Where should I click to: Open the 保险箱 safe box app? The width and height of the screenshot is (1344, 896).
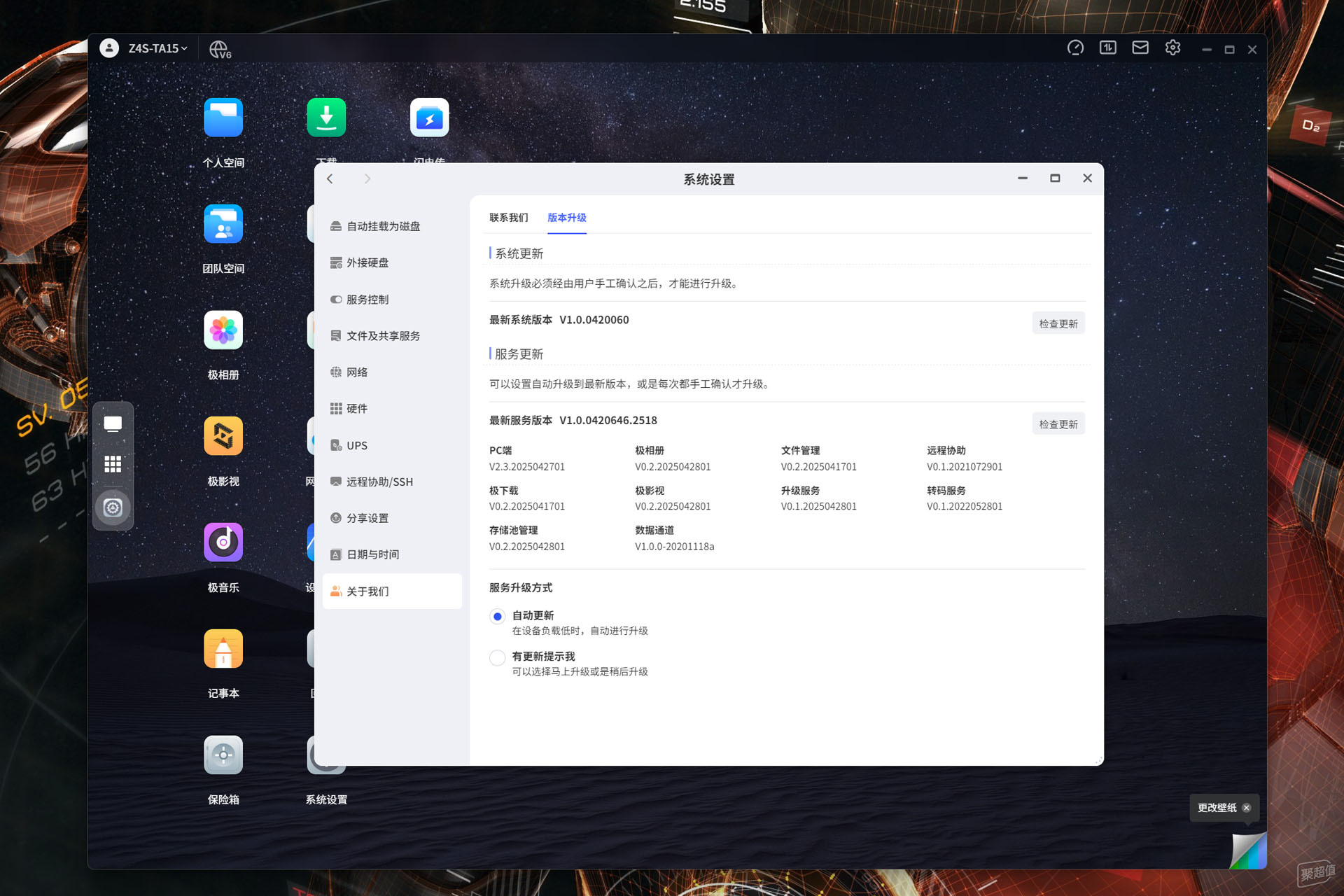[x=223, y=755]
